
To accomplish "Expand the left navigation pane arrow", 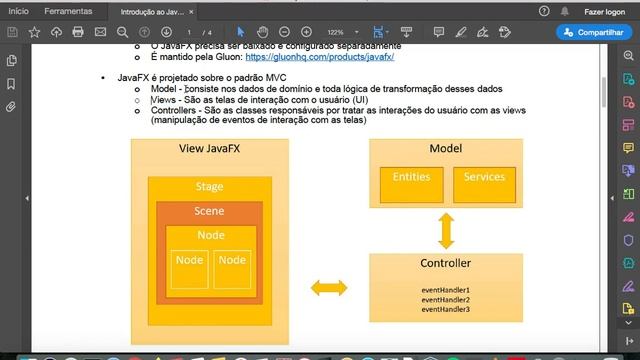I will click(x=27, y=198).
